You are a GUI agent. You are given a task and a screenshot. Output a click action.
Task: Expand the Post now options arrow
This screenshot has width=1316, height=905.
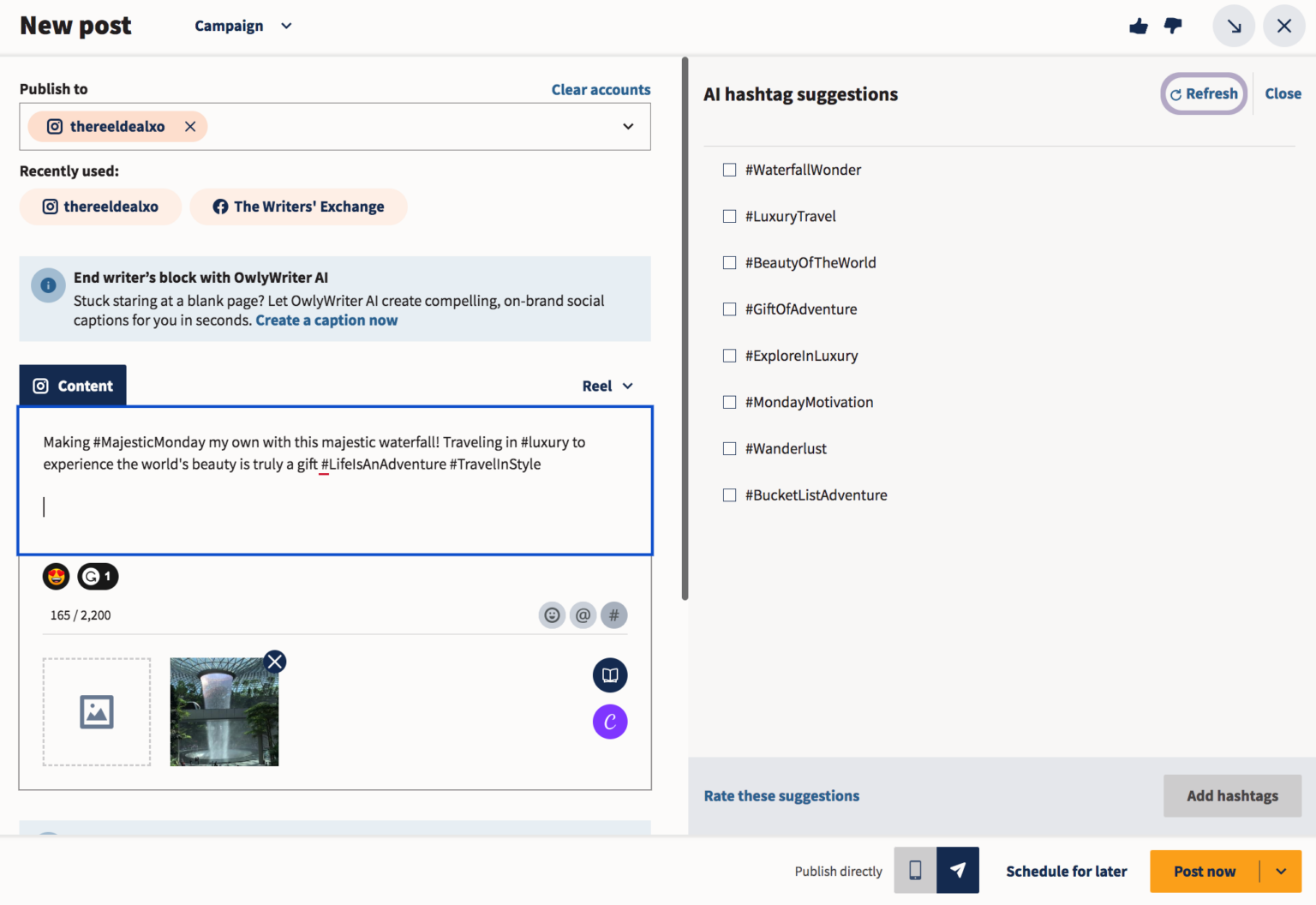click(x=1281, y=872)
